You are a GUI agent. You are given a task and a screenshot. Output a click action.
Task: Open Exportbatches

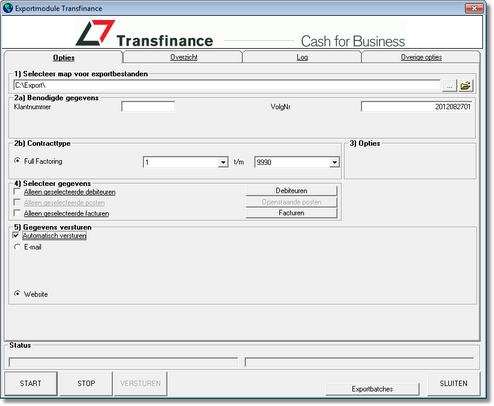pyautogui.click(x=372, y=389)
